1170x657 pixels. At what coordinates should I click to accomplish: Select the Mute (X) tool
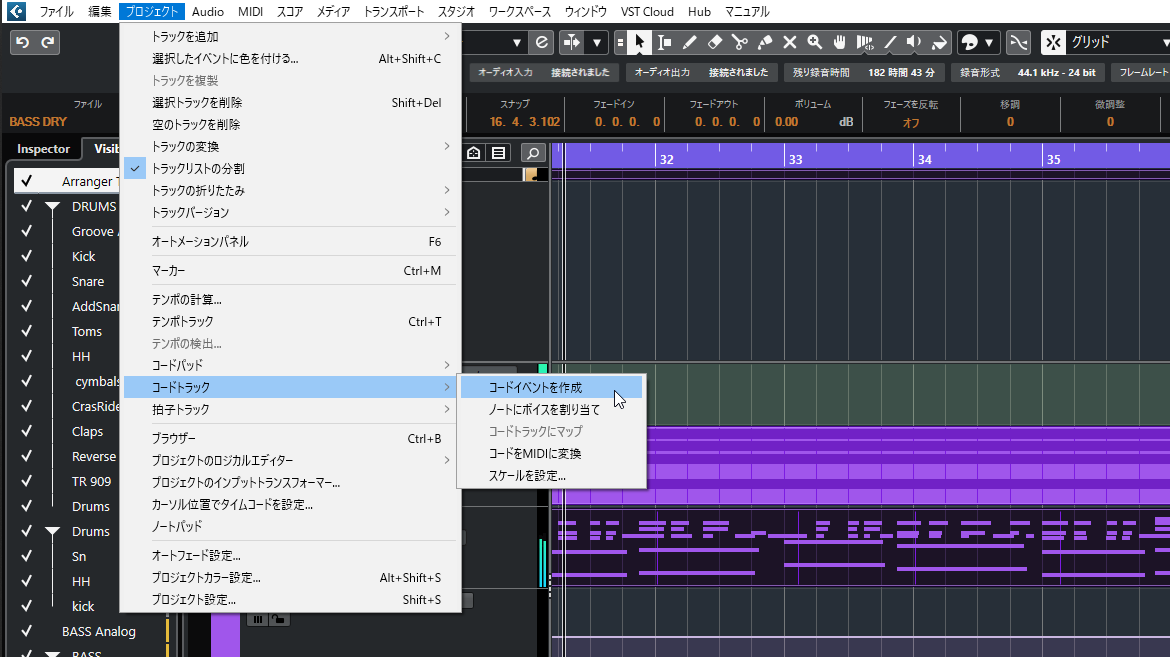pyautogui.click(x=789, y=42)
